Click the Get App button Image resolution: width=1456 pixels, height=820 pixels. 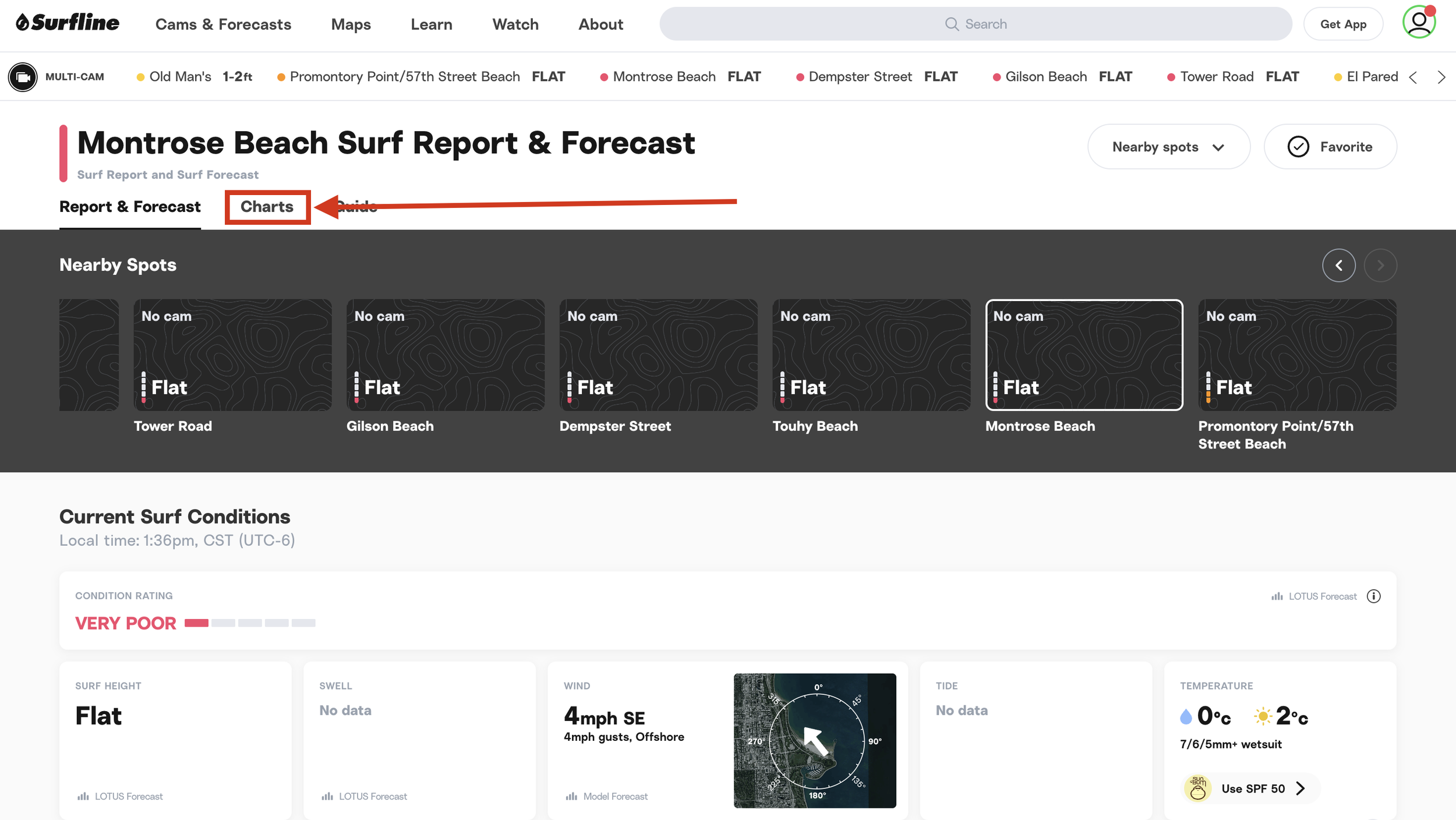pos(1342,24)
